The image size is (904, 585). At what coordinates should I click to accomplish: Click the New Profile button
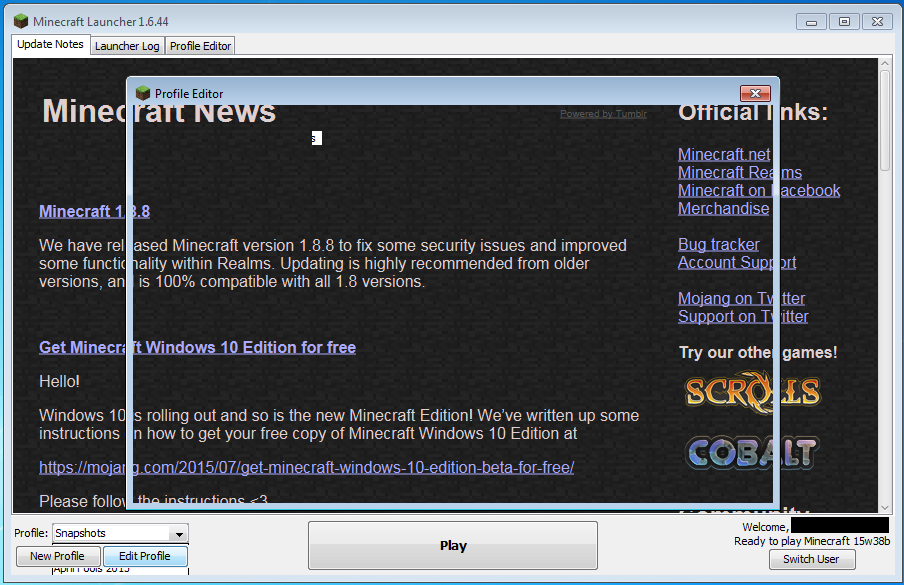(x=58, y=556)
